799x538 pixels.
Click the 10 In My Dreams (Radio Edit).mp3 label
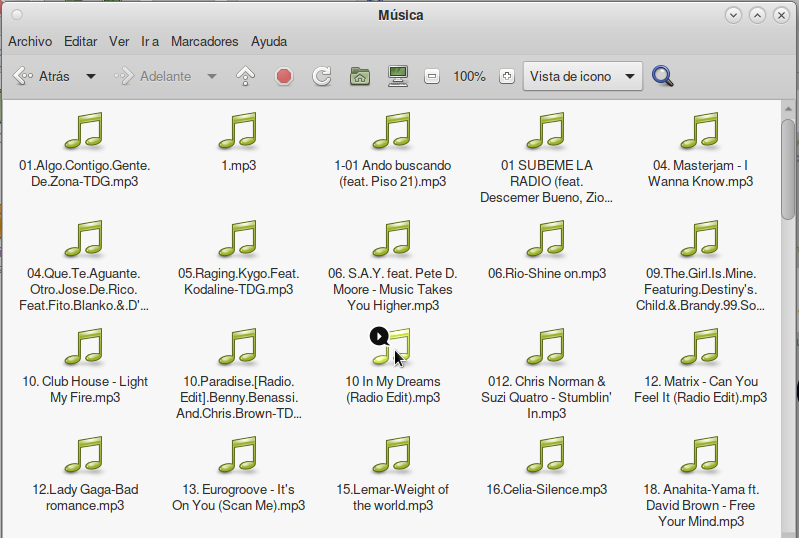point(392,390)
